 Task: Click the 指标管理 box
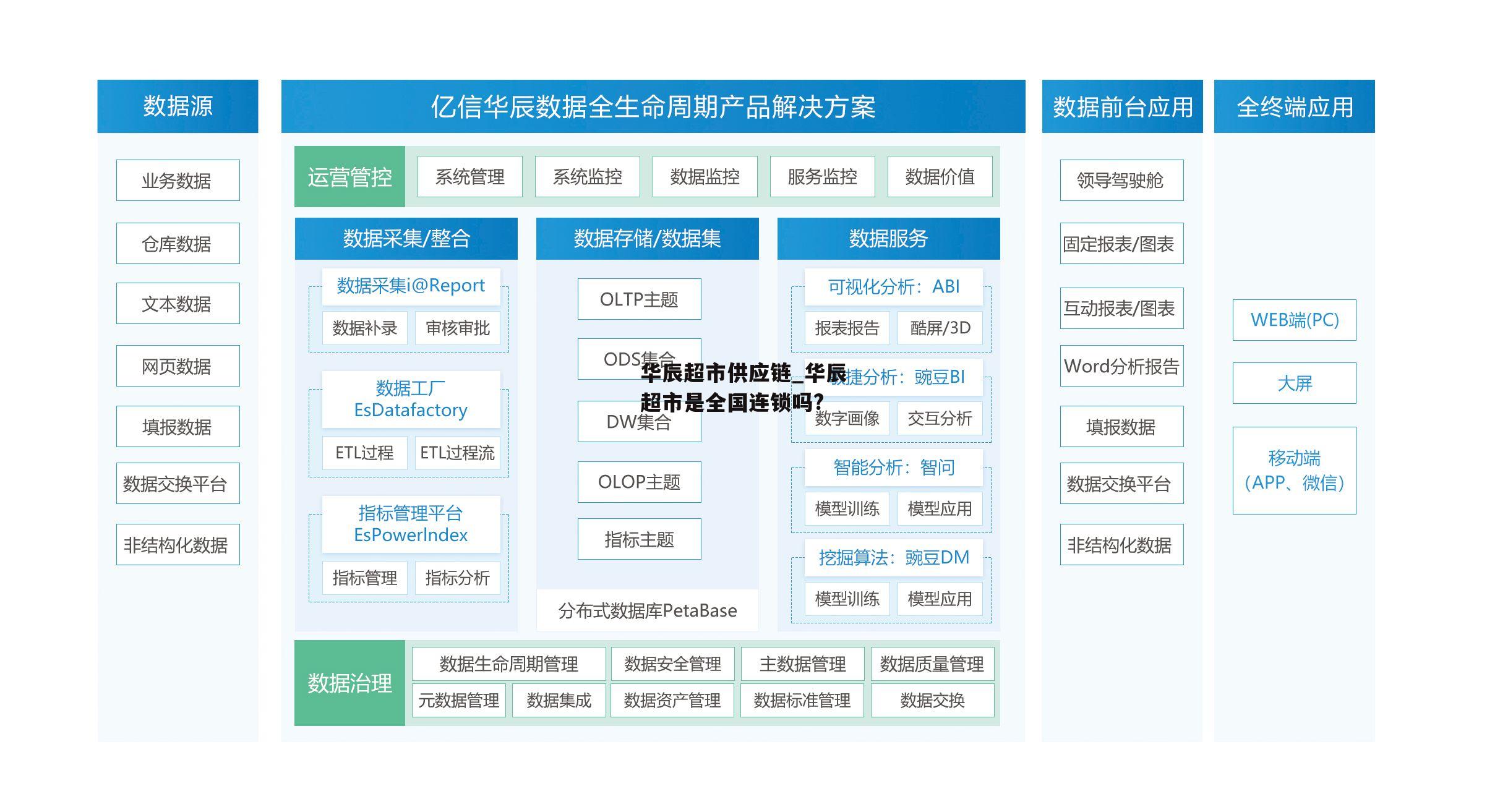365,578
